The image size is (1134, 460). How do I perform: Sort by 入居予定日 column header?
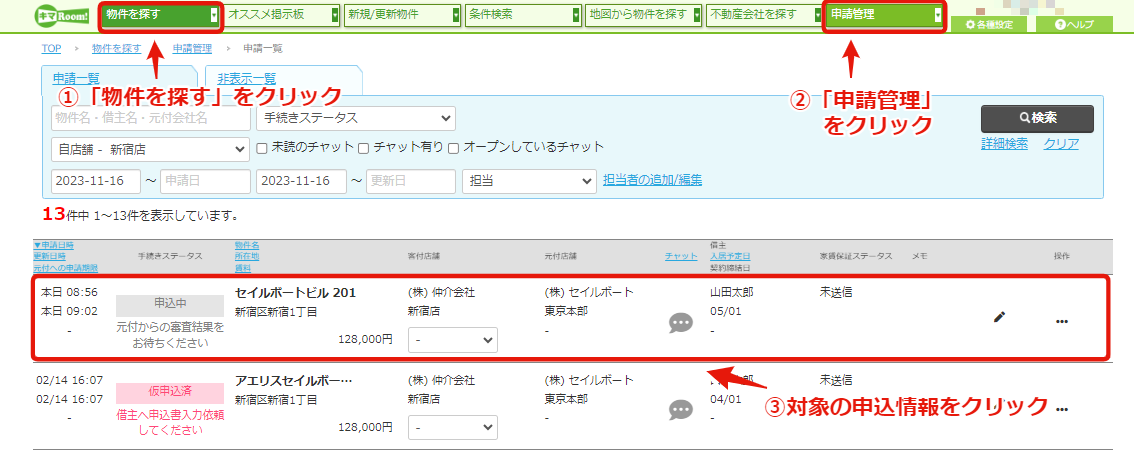(730, 256)
